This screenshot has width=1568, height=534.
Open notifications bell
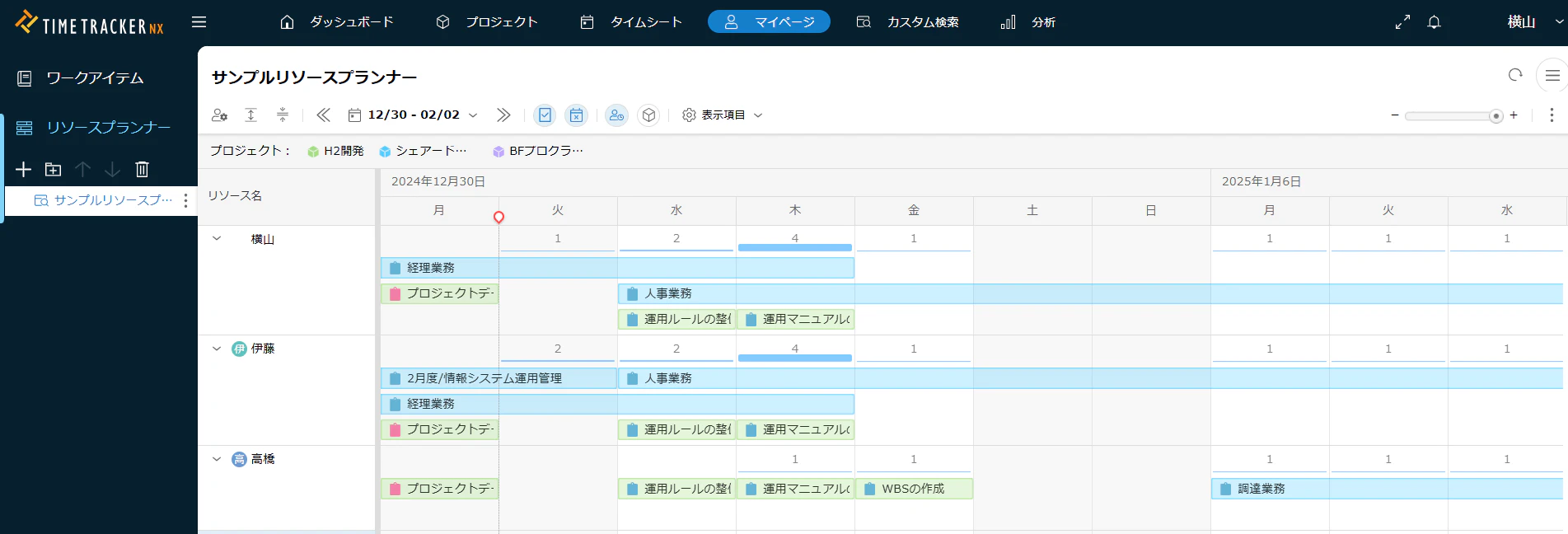tap(1434, 22)
